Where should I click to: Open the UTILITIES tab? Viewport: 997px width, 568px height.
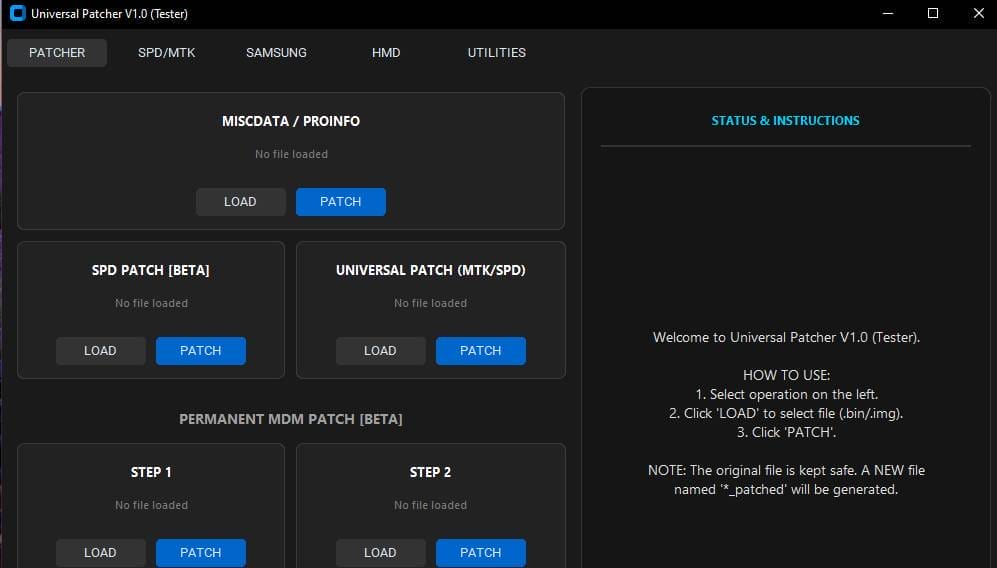[497, 53]
